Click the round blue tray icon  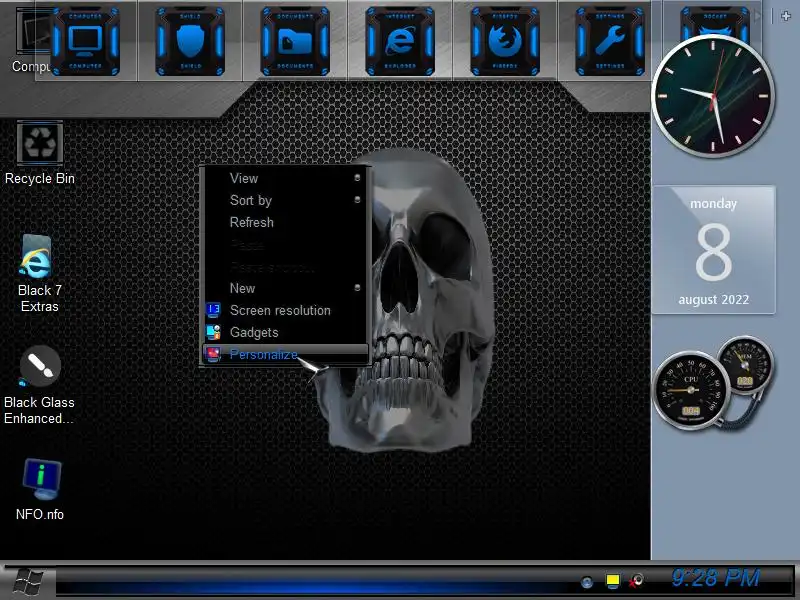tap(587, 581)
